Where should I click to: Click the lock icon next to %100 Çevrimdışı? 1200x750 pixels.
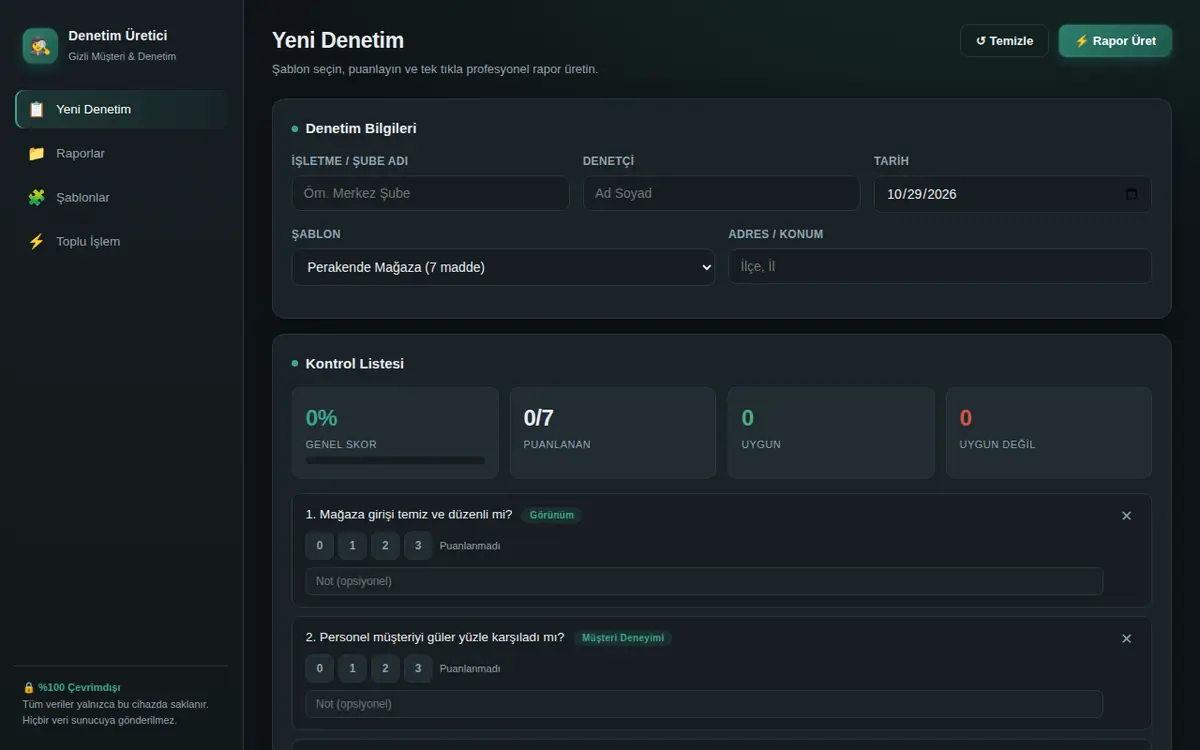pos(28,687)
